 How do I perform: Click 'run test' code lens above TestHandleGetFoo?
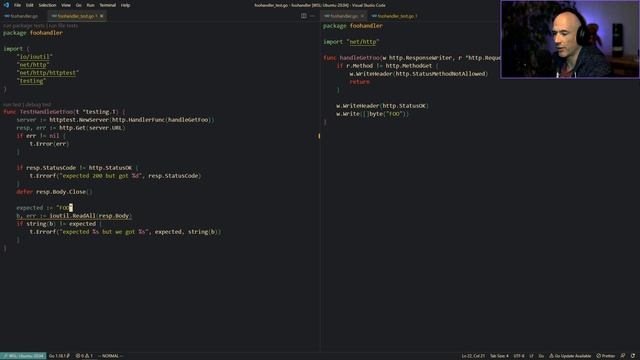tap(13, 104)
